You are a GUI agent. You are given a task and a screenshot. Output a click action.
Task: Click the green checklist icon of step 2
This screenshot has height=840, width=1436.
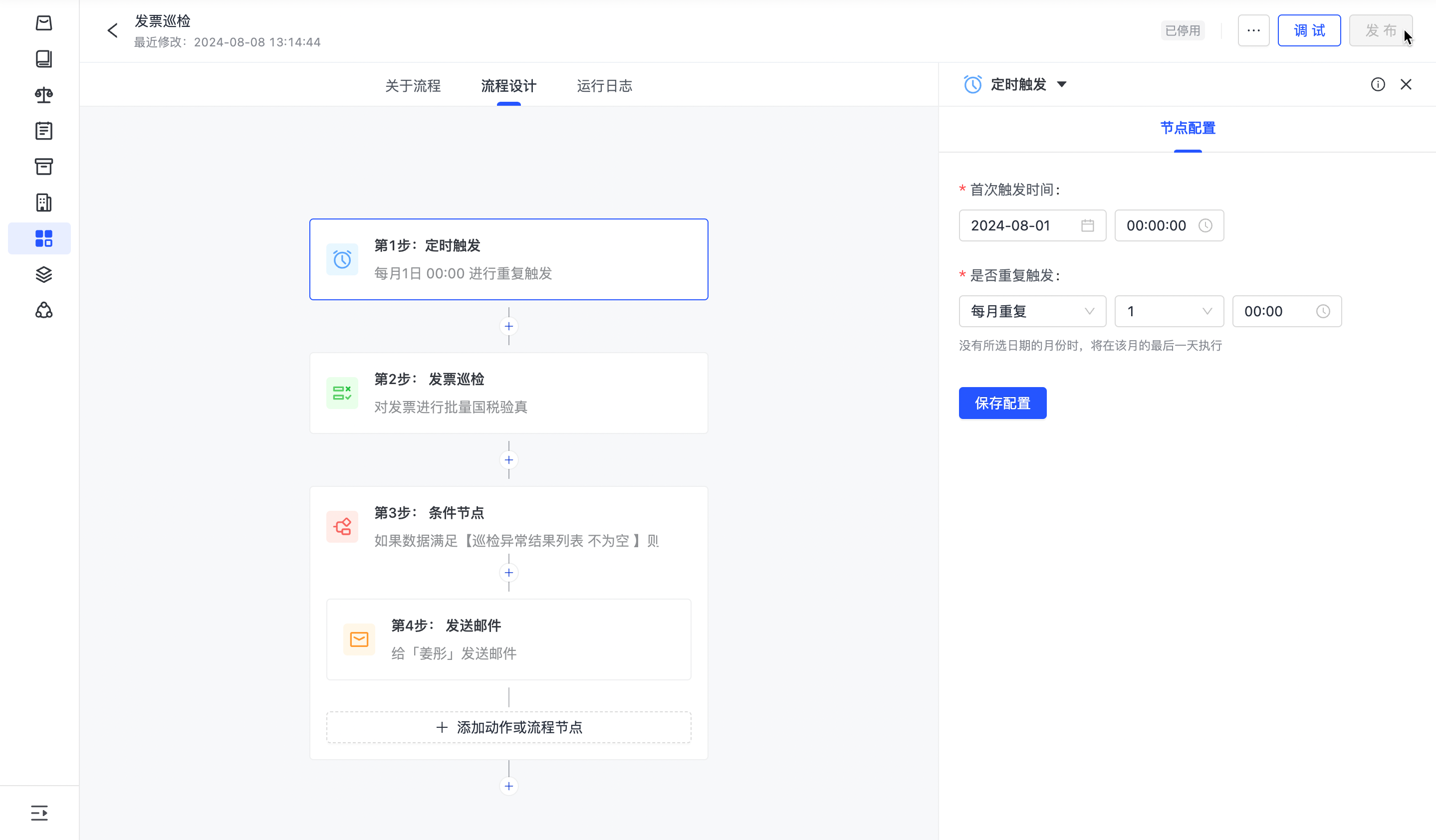point(342,393)
